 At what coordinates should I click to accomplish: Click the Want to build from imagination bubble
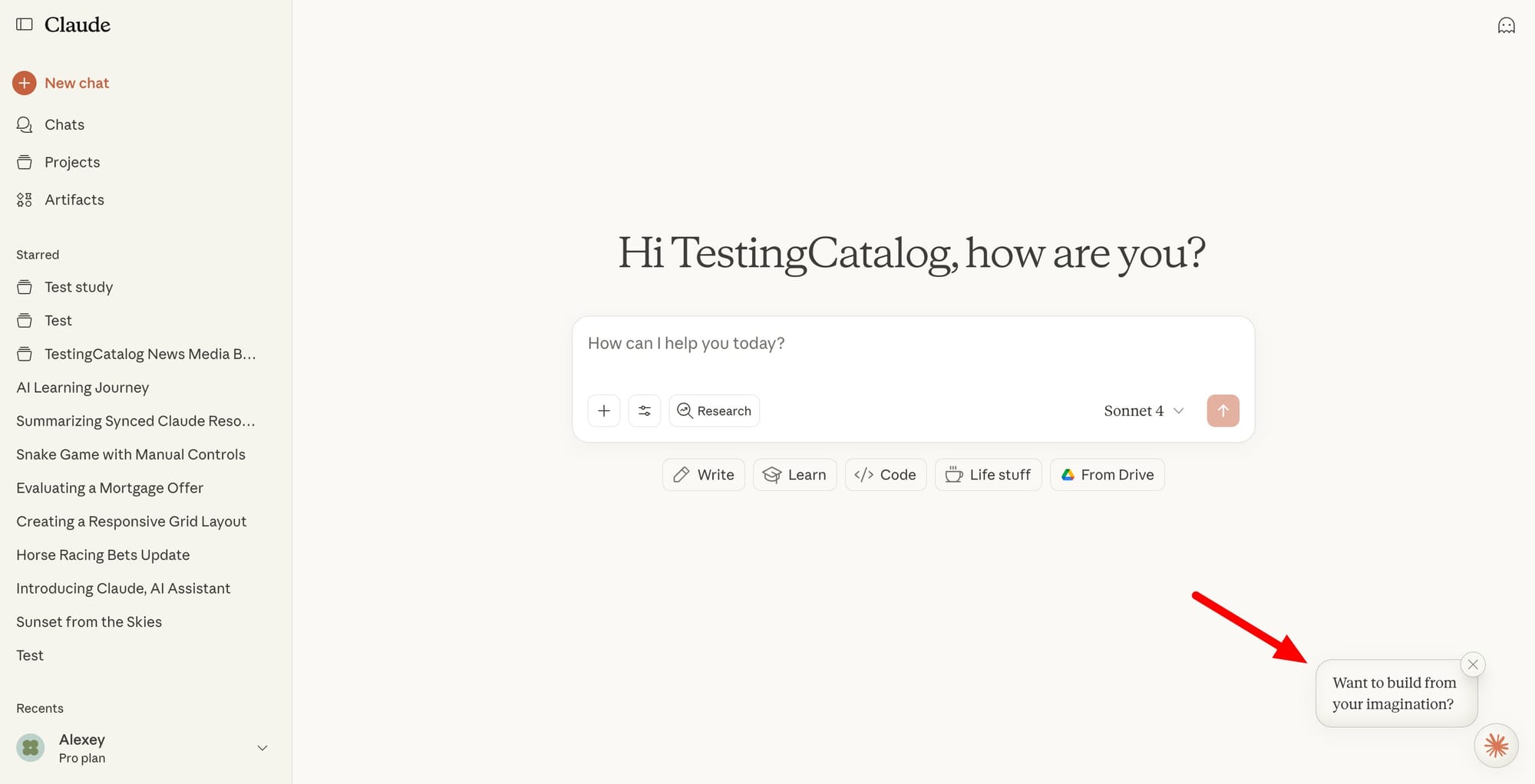[1395, 693]
